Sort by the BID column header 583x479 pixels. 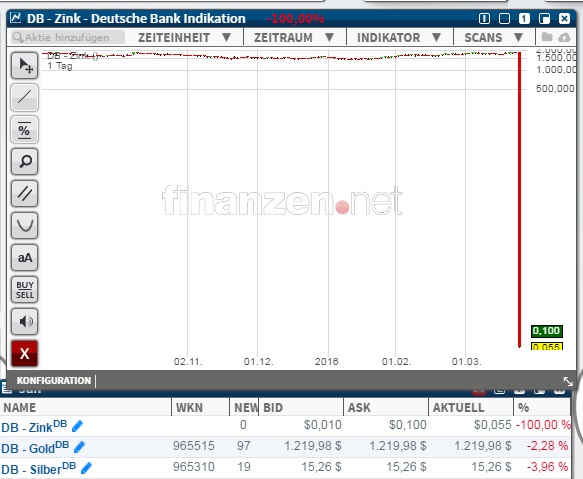pyautogui.click(x=301, y=408)
